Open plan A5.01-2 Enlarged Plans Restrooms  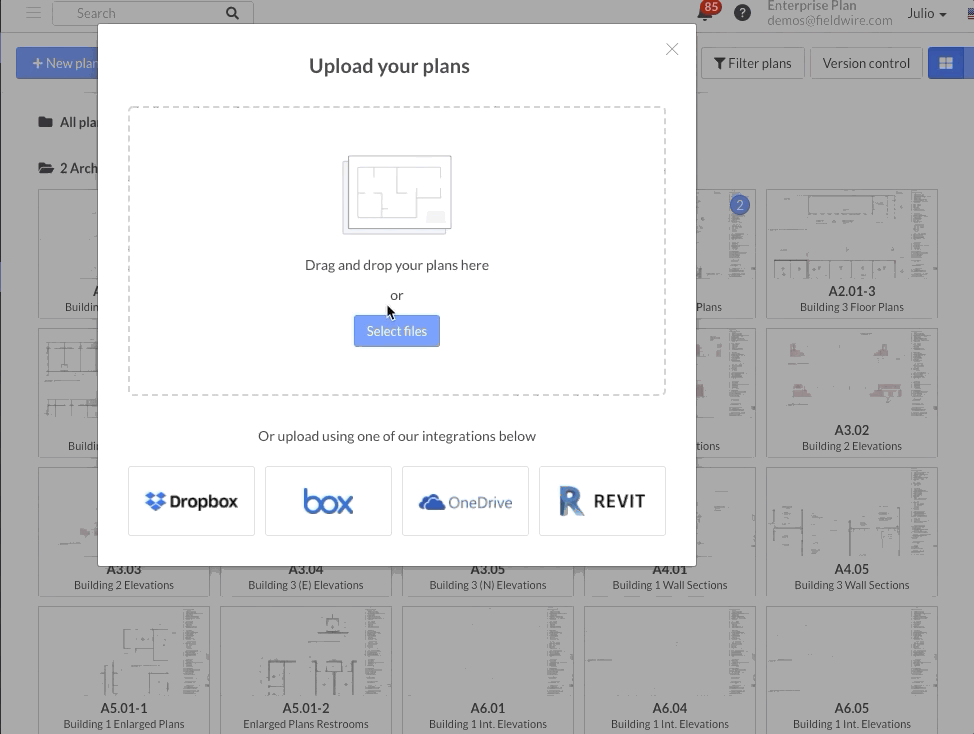click(306, 670)
